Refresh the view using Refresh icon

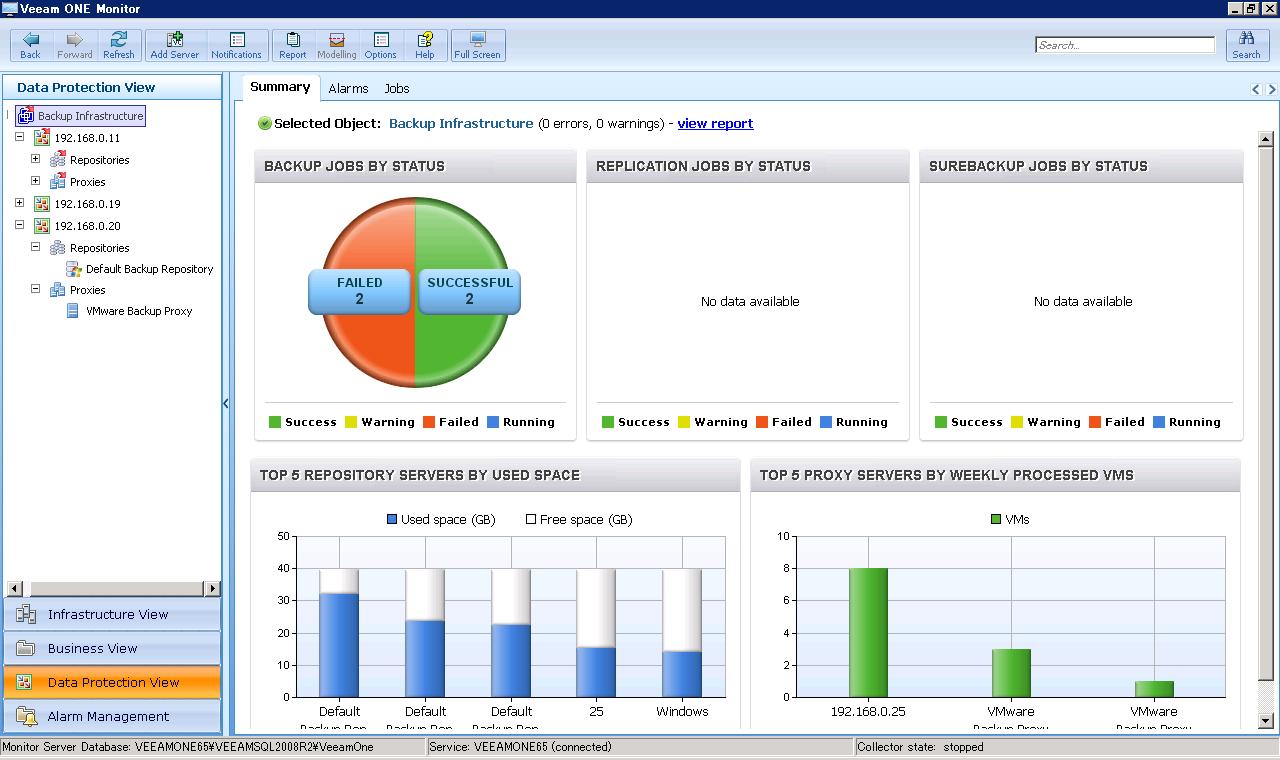(118, 45)
